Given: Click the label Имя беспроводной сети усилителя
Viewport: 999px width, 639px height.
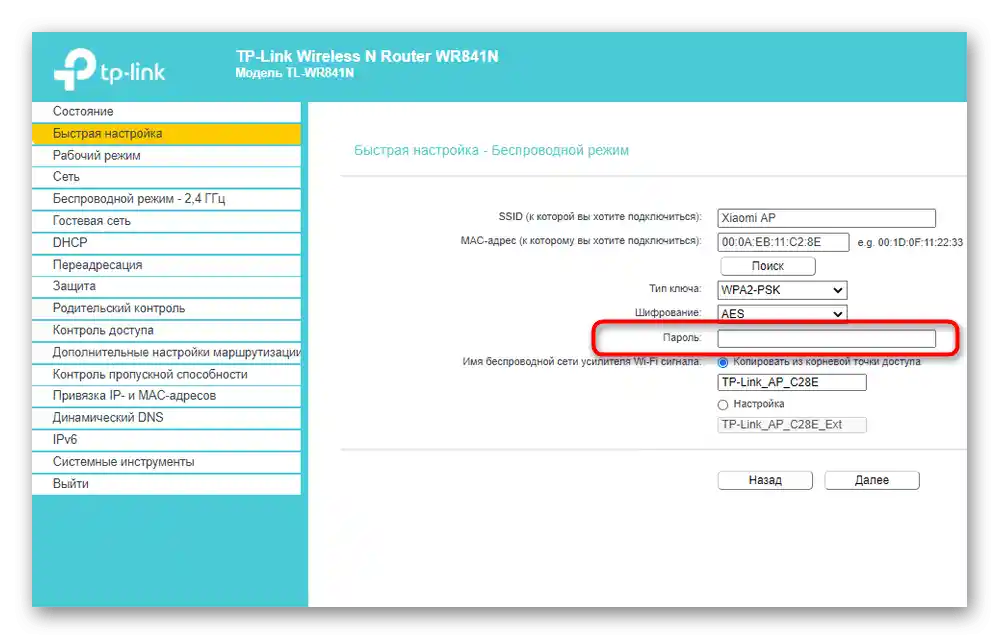Looking at the screenshot, I should coord(581,362).
